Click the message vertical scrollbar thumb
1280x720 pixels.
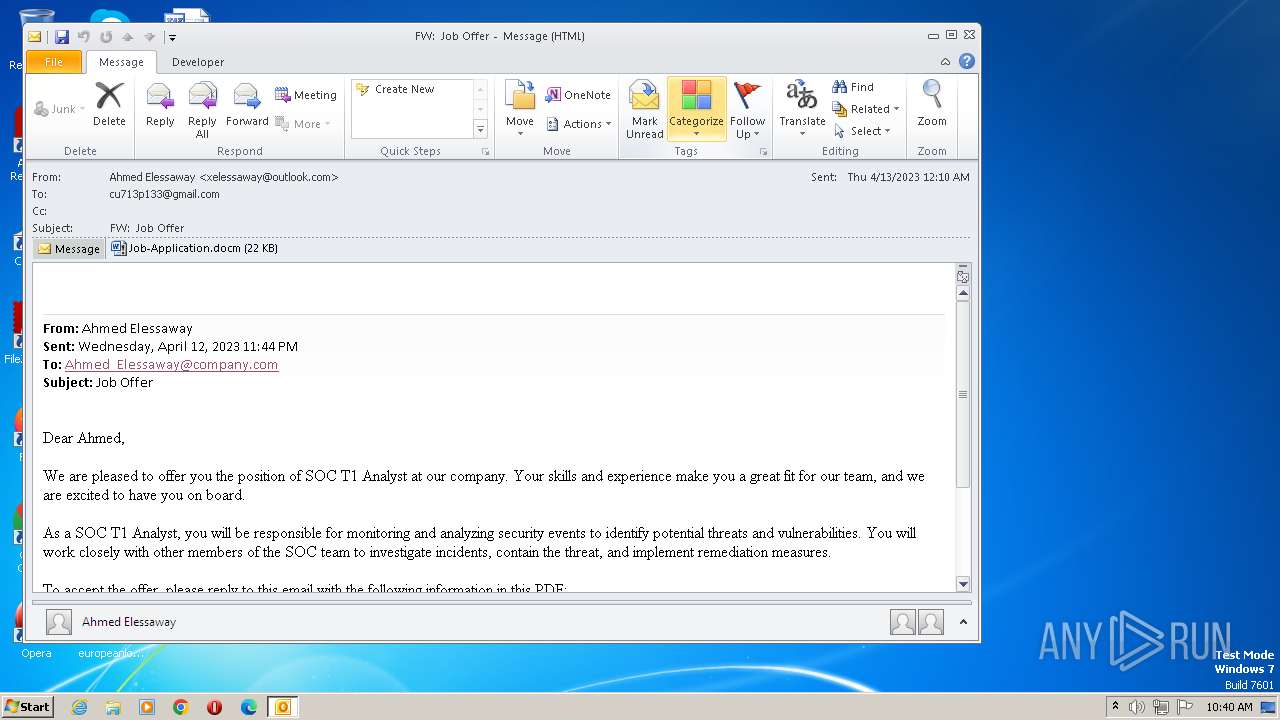tap(963, 394)
